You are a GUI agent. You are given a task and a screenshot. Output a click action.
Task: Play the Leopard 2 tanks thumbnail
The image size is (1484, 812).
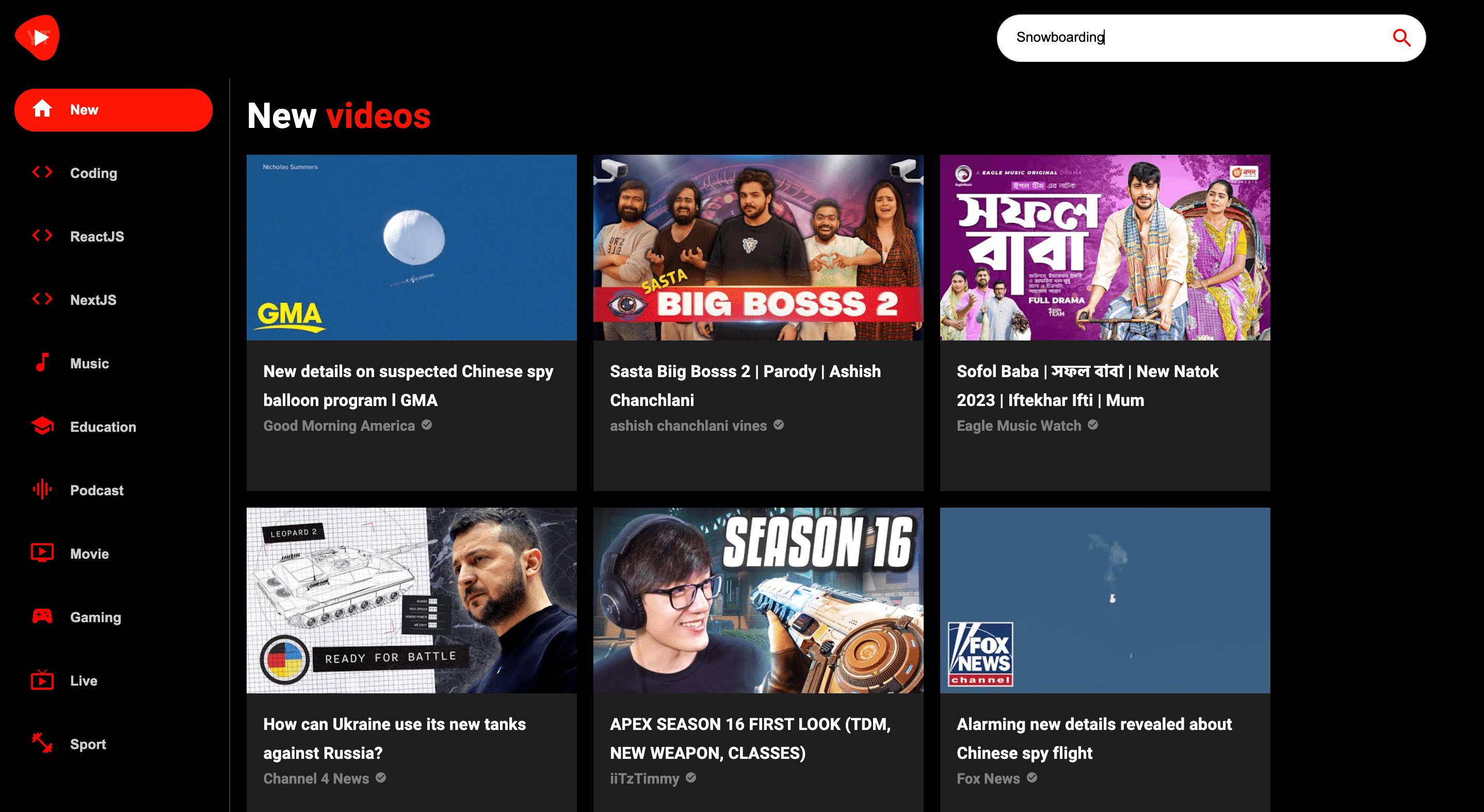[x=411, y=600]
